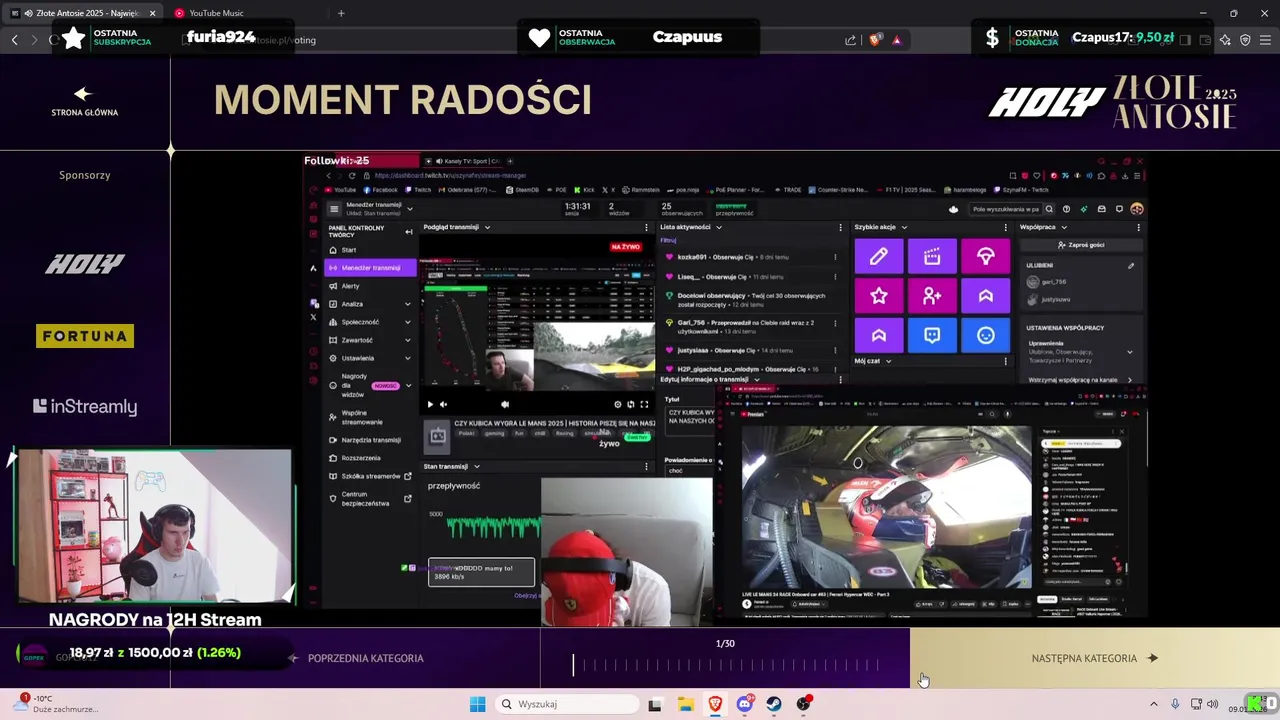
Task: Open File Explorer from taskbar
Action: point(685,704)
